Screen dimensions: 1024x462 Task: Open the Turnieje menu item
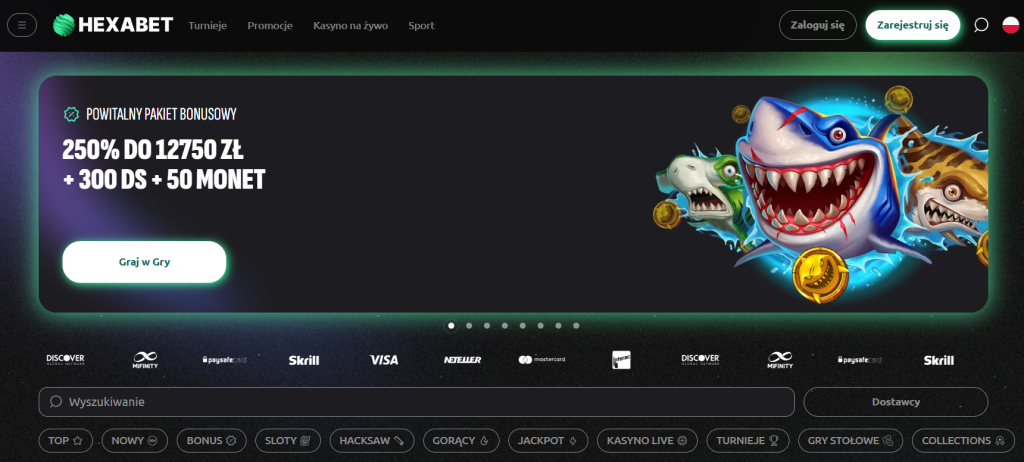pos(208,25)
